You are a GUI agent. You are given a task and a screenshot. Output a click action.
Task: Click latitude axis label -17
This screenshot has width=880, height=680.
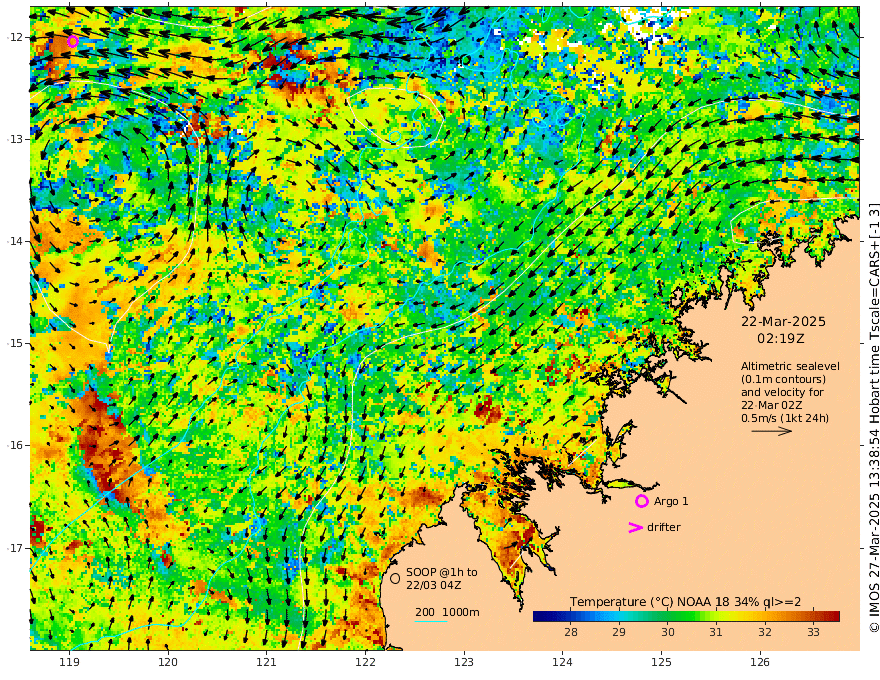[16, 548]
